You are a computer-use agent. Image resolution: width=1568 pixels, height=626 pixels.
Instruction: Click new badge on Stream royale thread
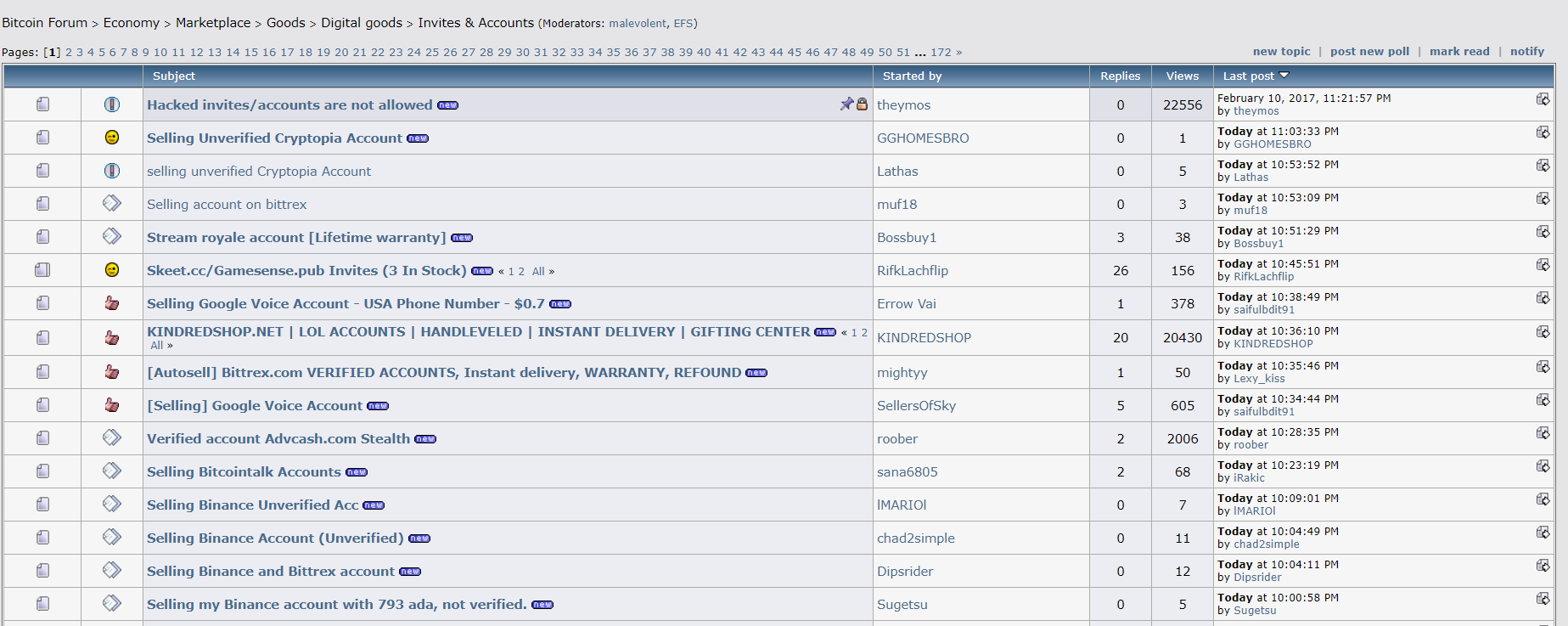pos(461,238)
